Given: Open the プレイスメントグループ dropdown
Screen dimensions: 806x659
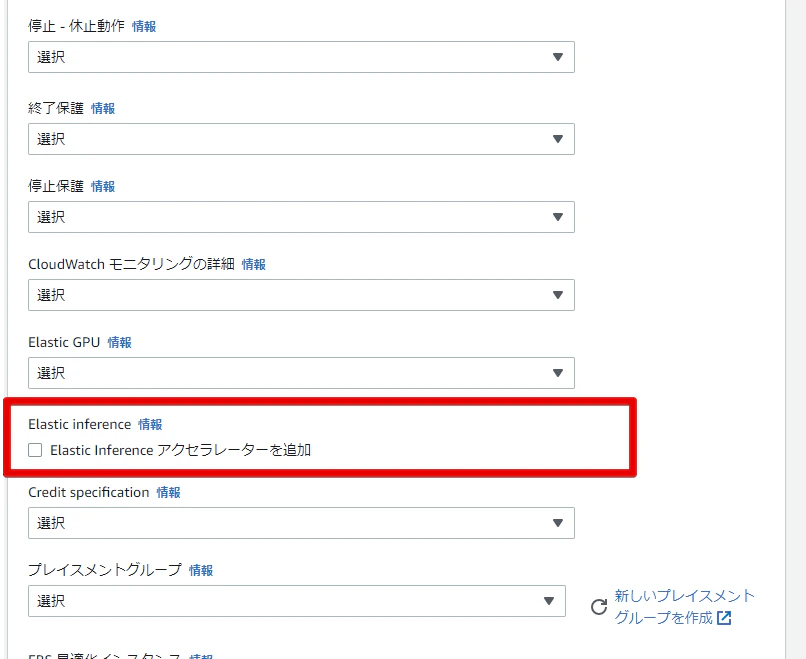Looking at the screenshot, I should 297,601.
